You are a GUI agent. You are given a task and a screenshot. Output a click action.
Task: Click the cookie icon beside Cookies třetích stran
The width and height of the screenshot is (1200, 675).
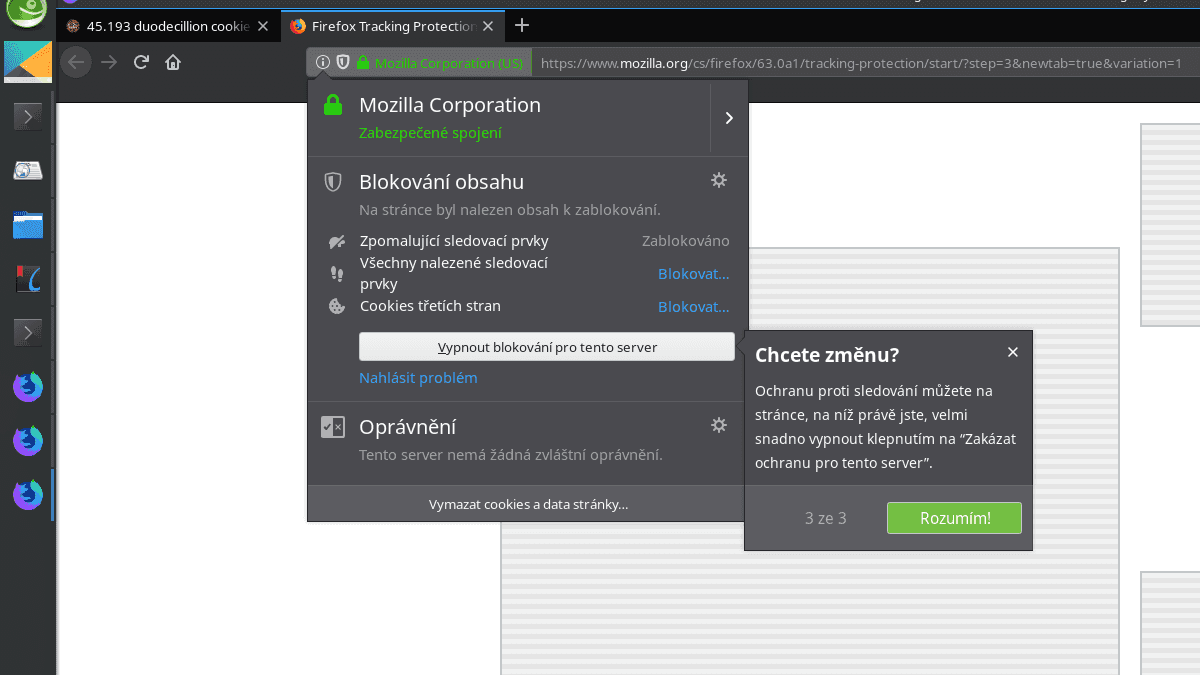click(336, 306)
